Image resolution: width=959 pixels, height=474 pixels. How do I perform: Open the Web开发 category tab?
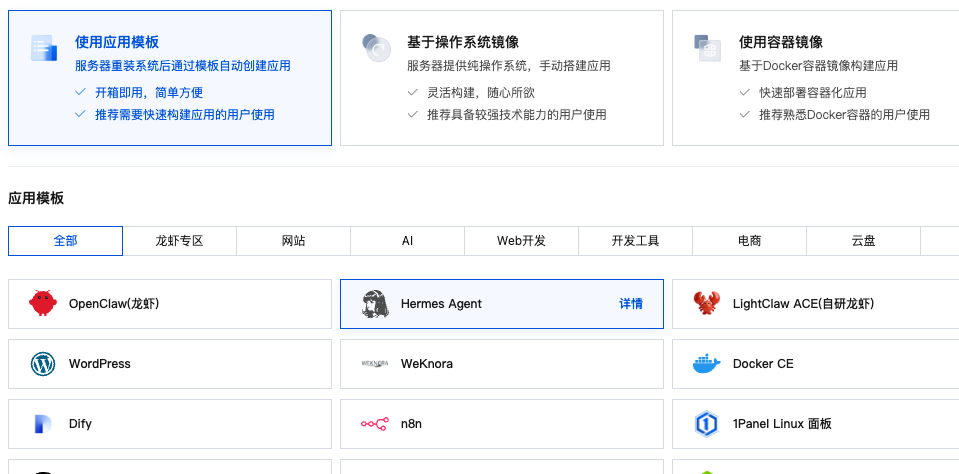pyautogui.click(x=521, y=241)
